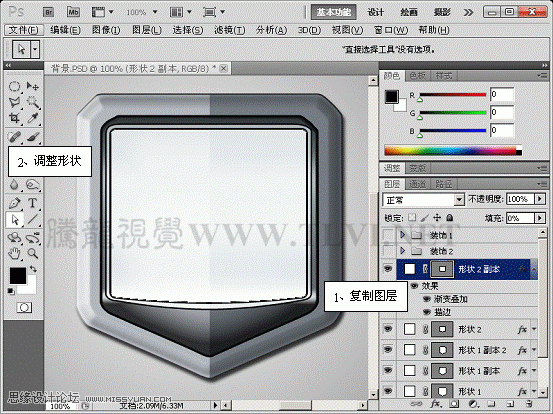Viewport: 553px width, 414px height.
Task: Hide the 形状 2 layer
Action: tap(388, 329)
